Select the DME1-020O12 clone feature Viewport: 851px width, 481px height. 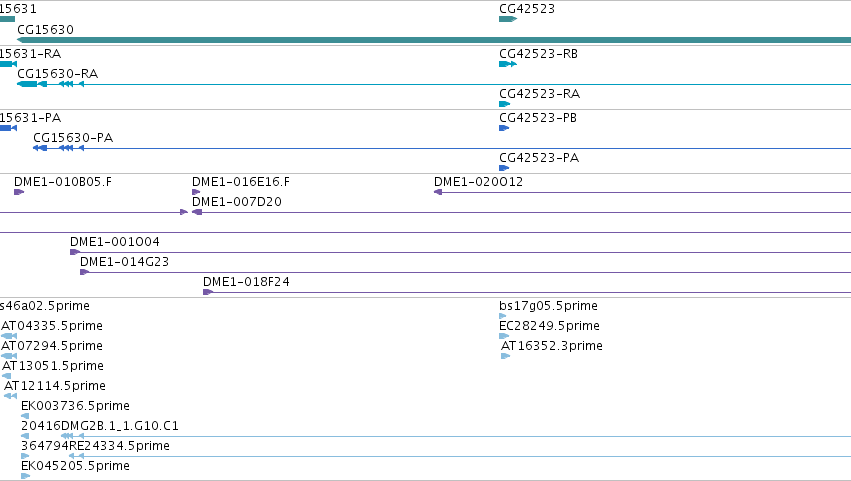[643, 192]
